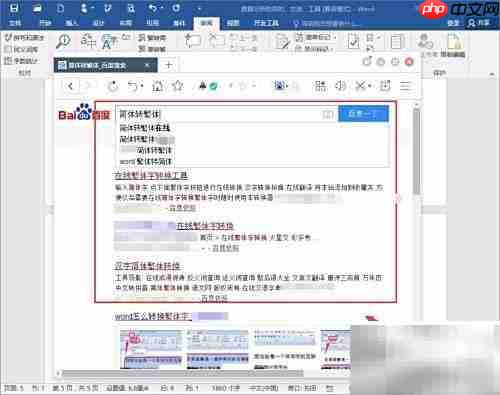Click the Undo arrow in Word's title bar
The width and height of the screenshot is (500, 395).
153,8
